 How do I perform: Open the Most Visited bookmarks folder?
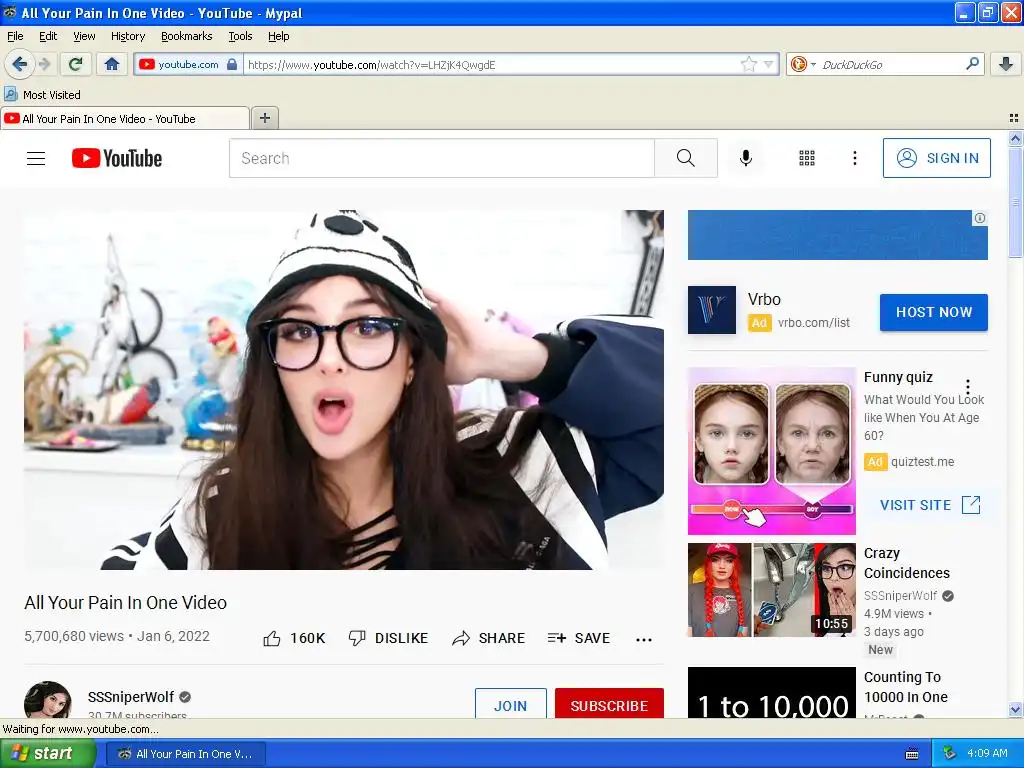42,95
